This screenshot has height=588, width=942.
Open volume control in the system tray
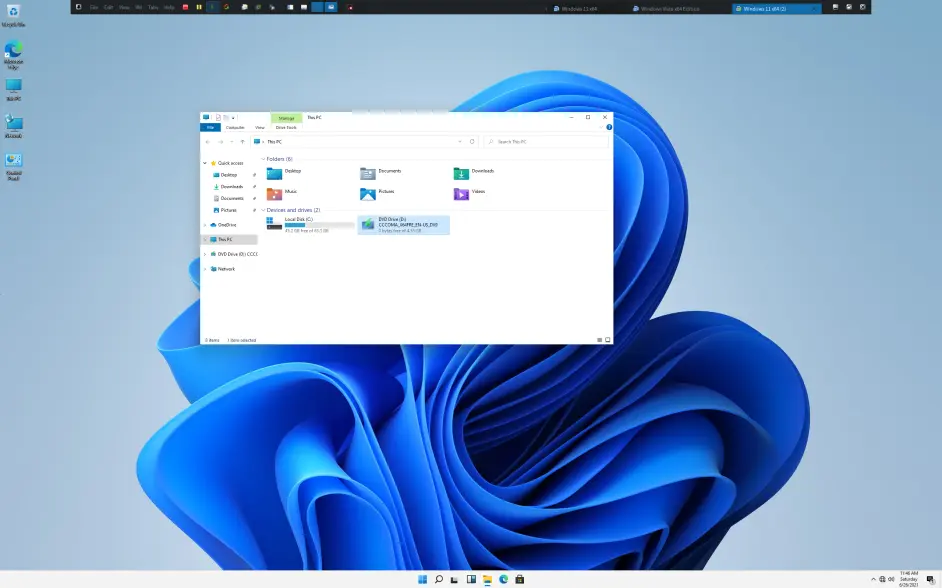891,580
